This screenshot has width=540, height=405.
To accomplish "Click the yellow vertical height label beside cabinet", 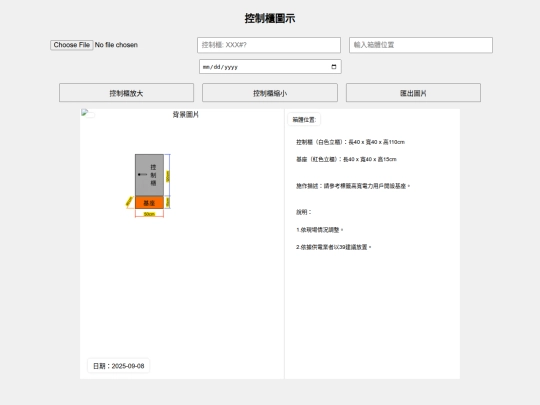I will click(x=168, y=176).
